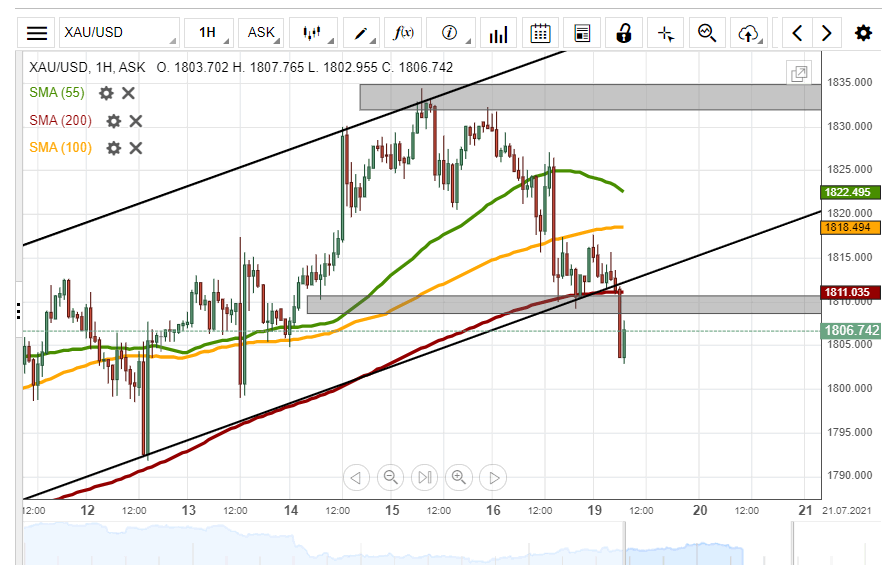886x574 pixels.
Task: Select the pencil drawing tool
Action: [x=361, y=33]
